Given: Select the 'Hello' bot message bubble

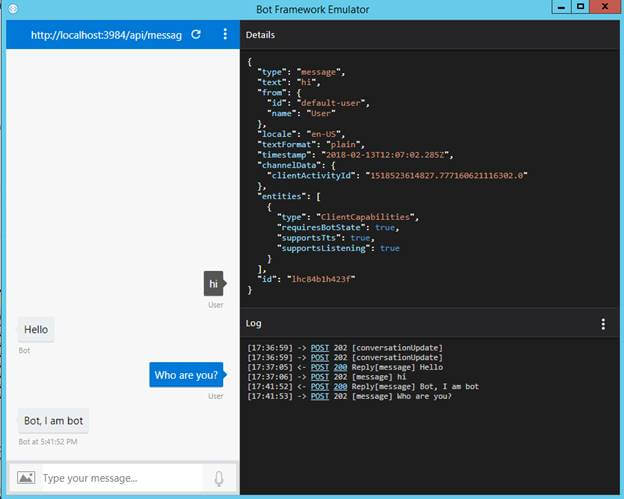Looking at the screenshot, I should pyautogui.click(x=36, y=329).
